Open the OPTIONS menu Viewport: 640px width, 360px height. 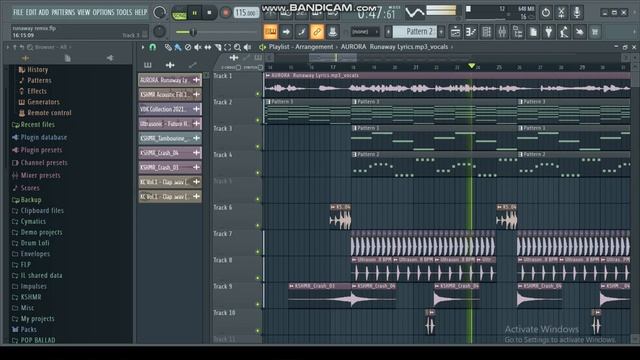pyautogui.click(x=104, y=12)
